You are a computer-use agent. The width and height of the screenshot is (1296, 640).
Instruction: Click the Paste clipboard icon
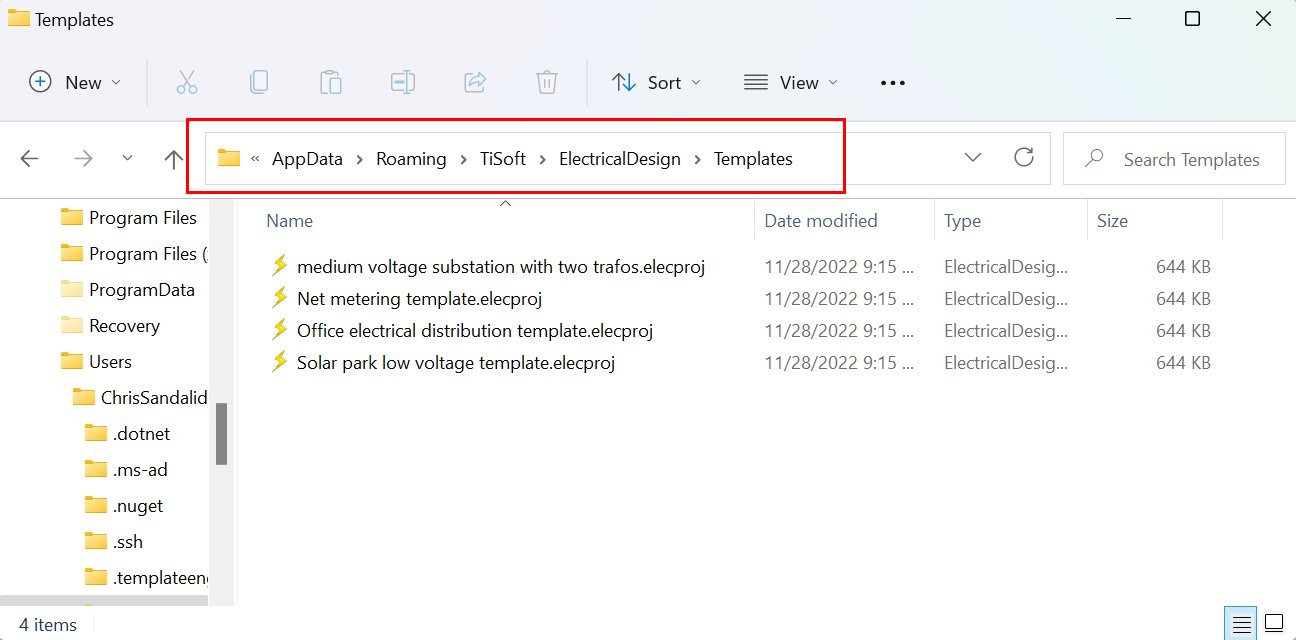point(331,83)
